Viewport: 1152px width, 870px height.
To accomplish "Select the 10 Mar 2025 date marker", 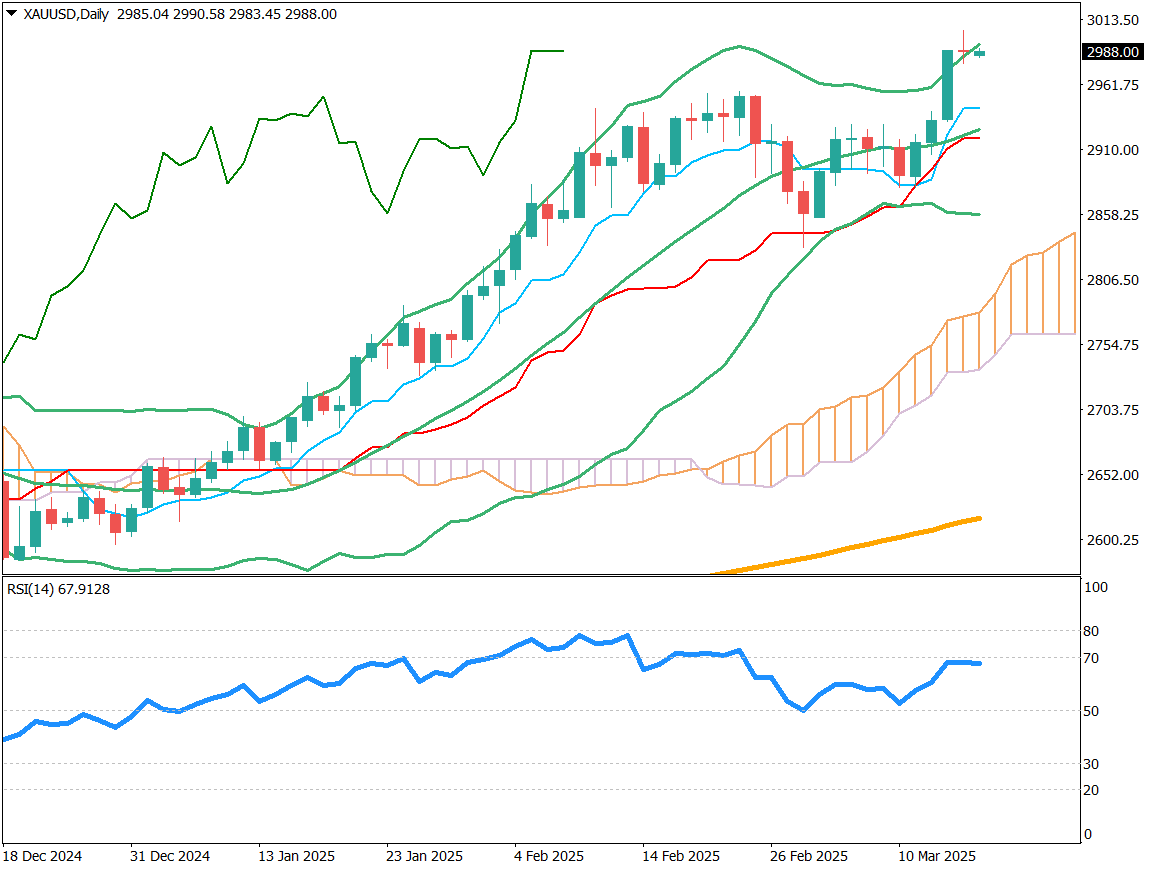I will coord(937,857).
